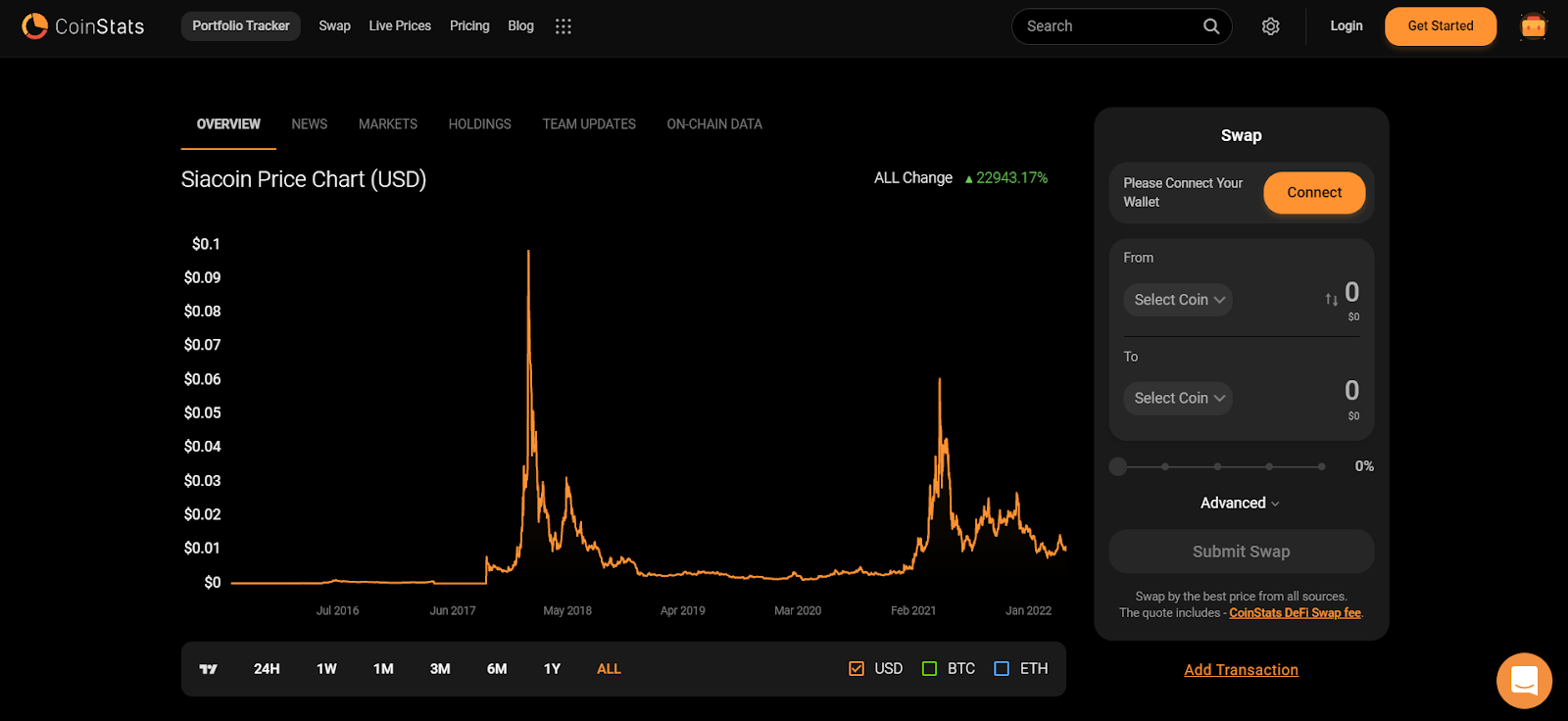Screen dimensions: 1568x721
Task: Open TradingView chart icon
Action: pos(209,669)
